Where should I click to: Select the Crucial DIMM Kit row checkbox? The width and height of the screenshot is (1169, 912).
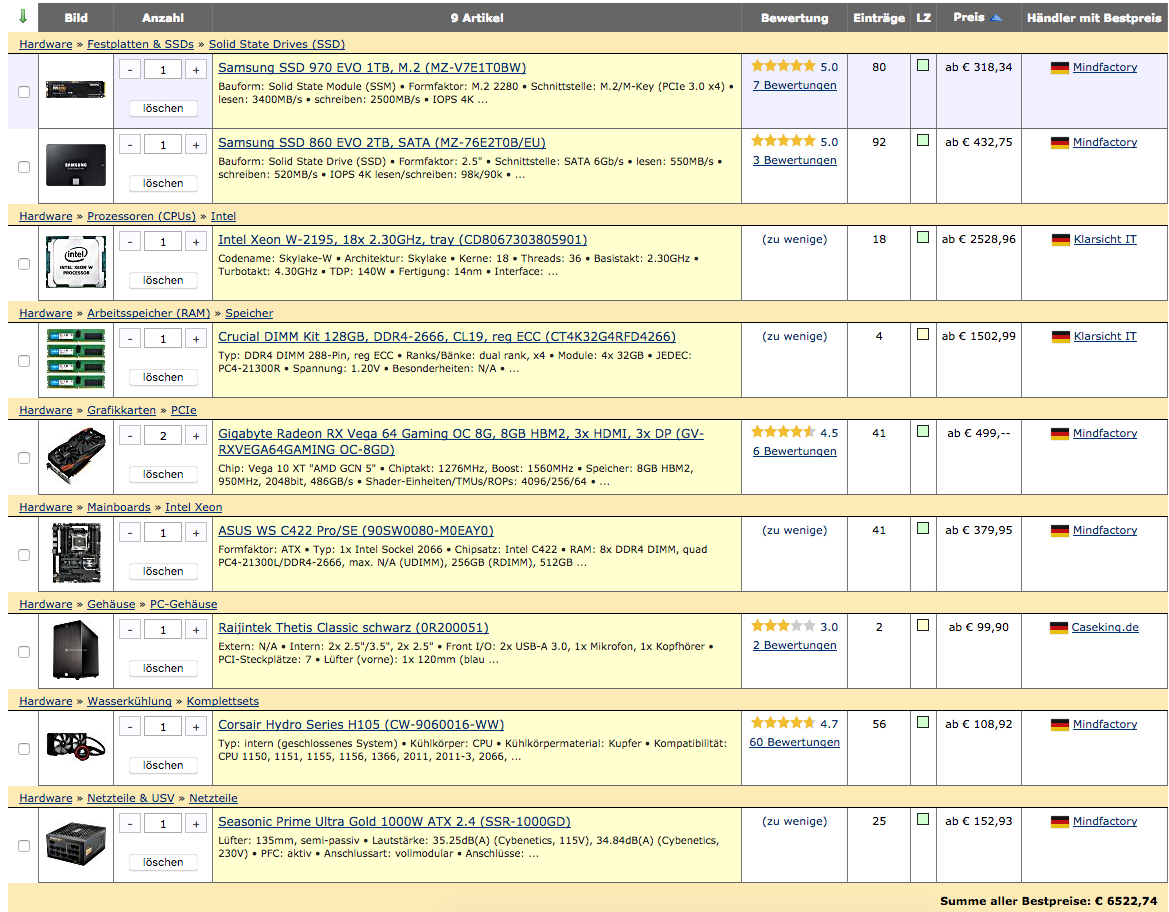click(x=24, y=361)
